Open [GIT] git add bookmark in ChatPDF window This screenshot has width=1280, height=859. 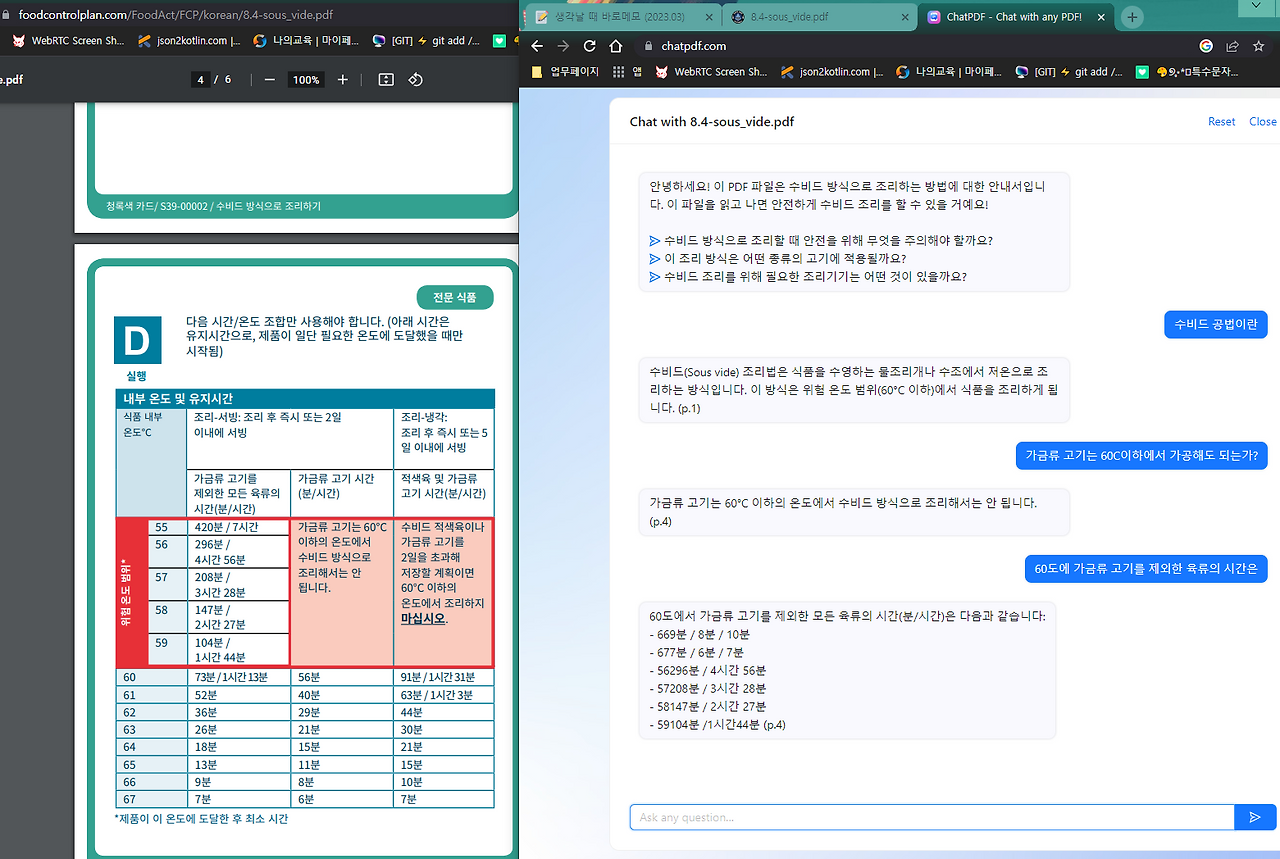(1069, 72)
